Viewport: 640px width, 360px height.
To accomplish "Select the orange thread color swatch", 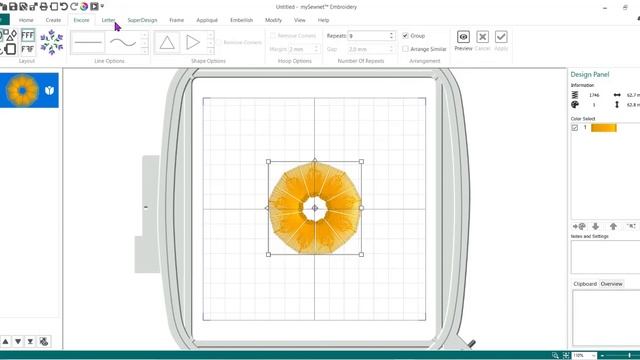I will tap(604, 128).
